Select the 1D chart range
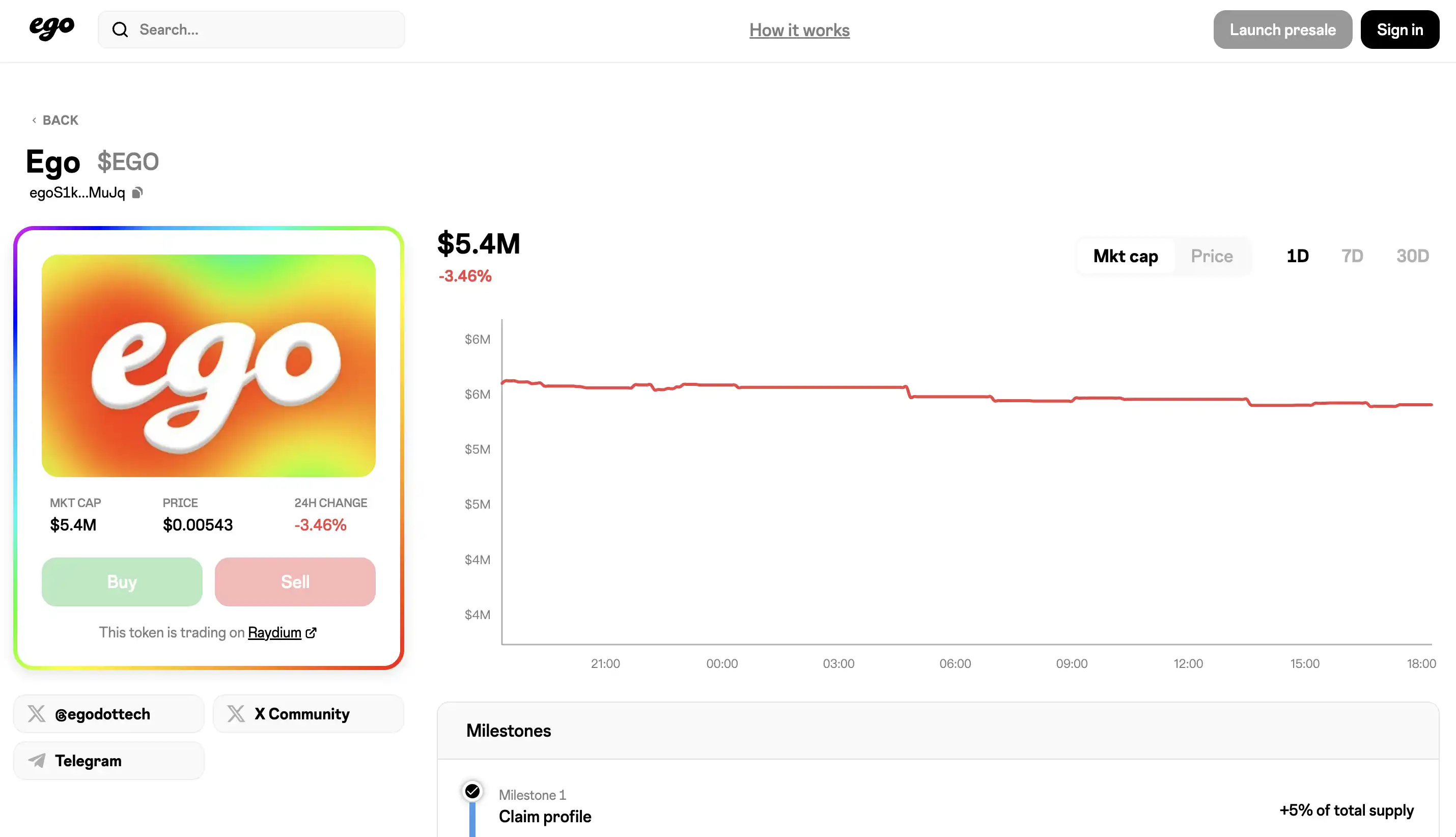The height and width of the screenshot is (837, 1456). pyautogui.click(x=1297, y=257)
